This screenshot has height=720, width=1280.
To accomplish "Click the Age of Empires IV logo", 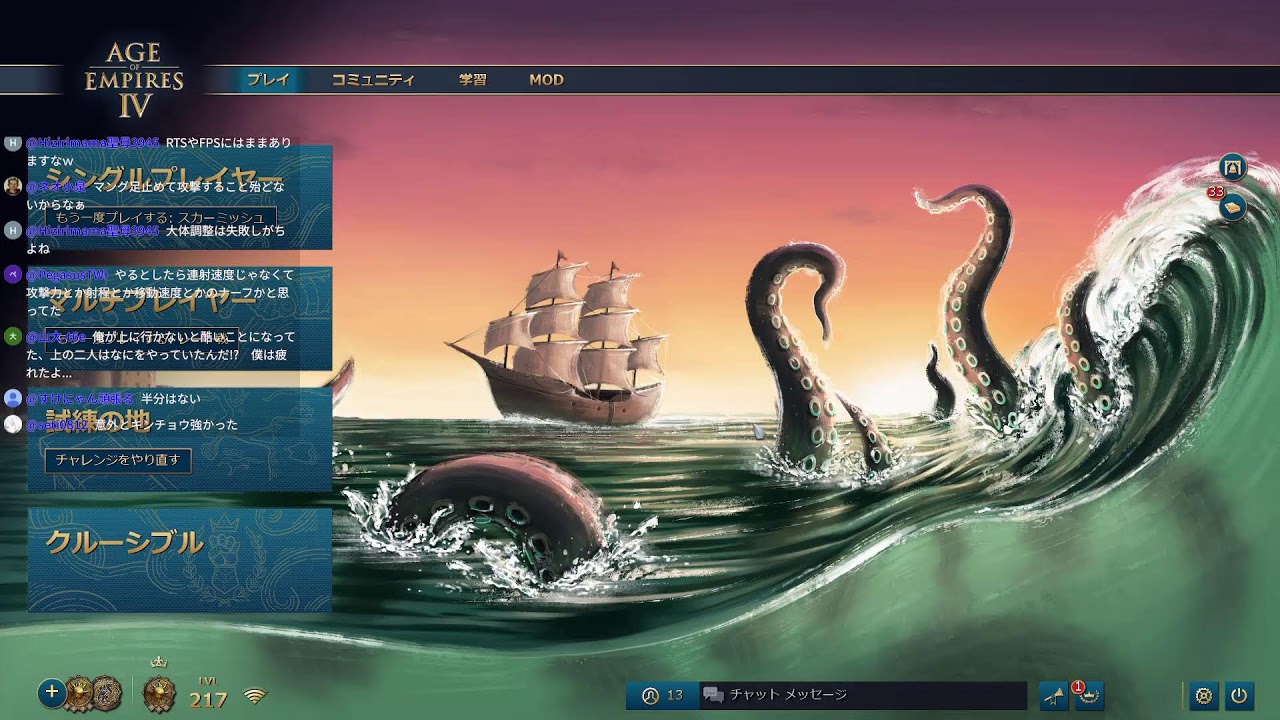I will (133, 79).
